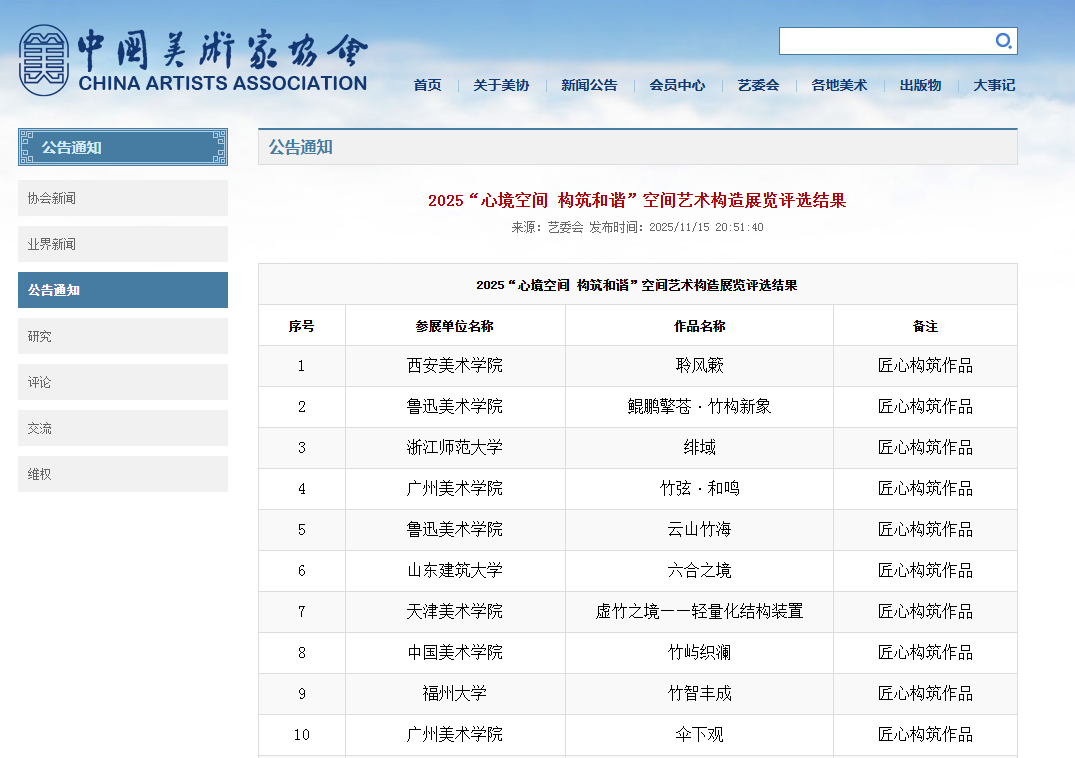
Task: Open 协会新闻 in the sidebar
Action: [123, 198]
